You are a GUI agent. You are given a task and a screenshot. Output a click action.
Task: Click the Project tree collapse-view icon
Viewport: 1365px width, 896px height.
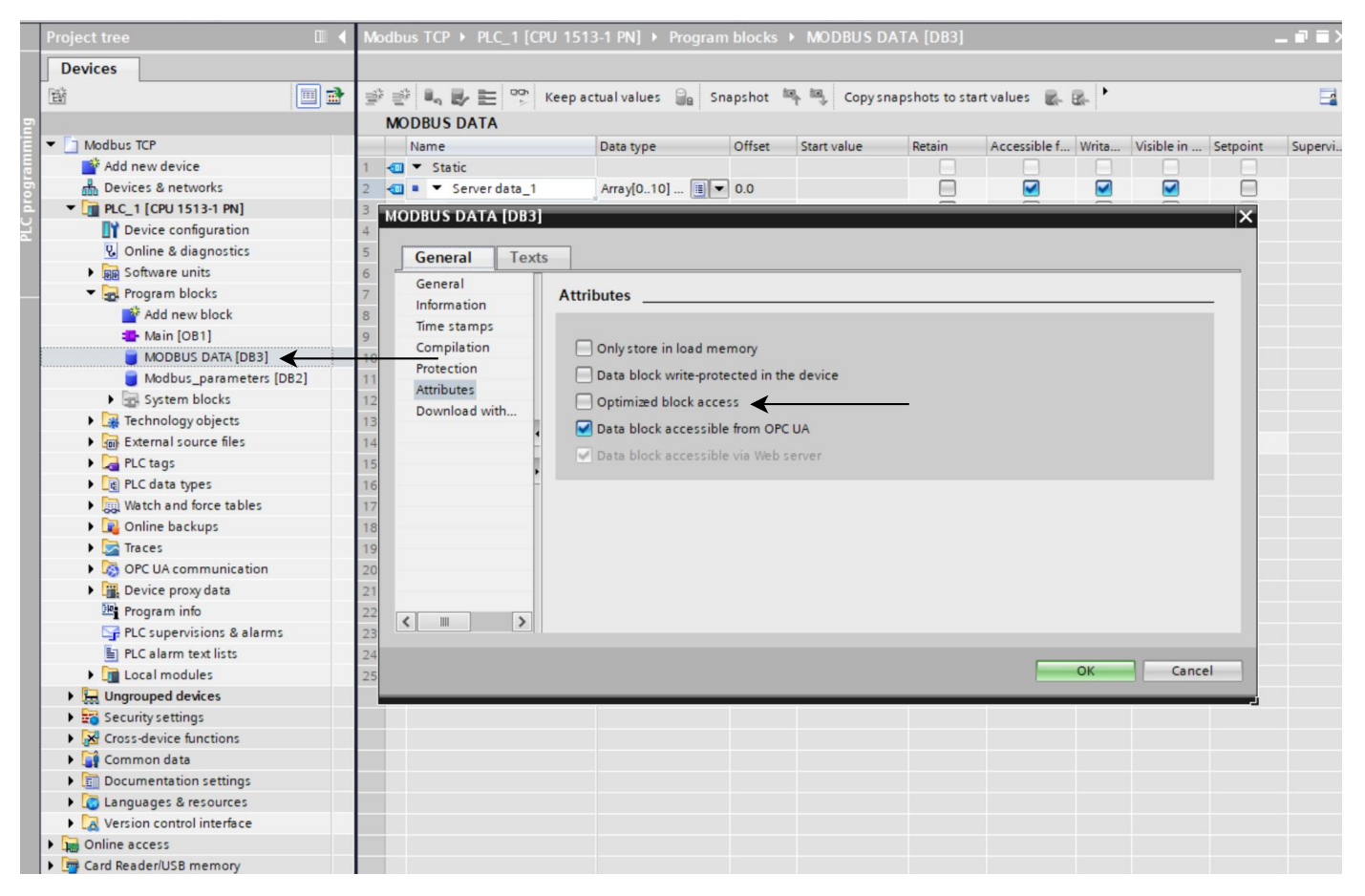click(x=321, y=37)
